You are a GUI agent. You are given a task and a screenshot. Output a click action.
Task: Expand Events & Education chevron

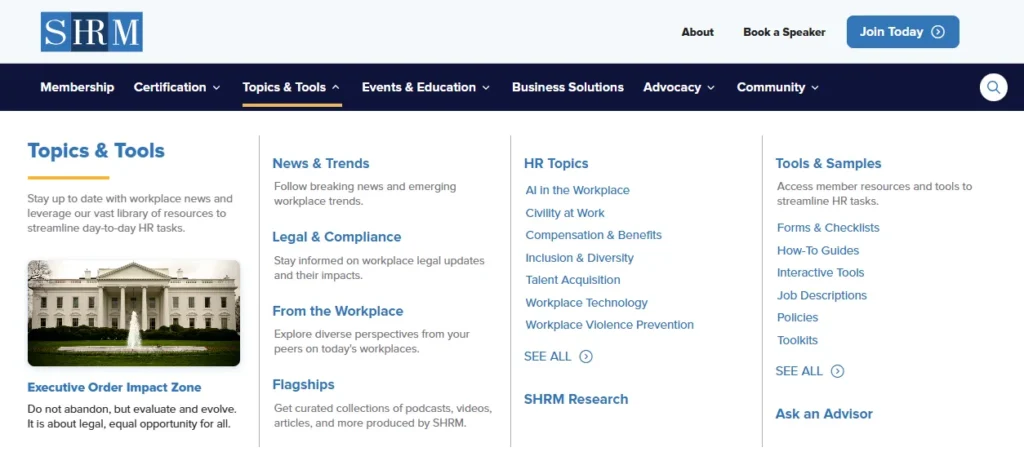486,88
